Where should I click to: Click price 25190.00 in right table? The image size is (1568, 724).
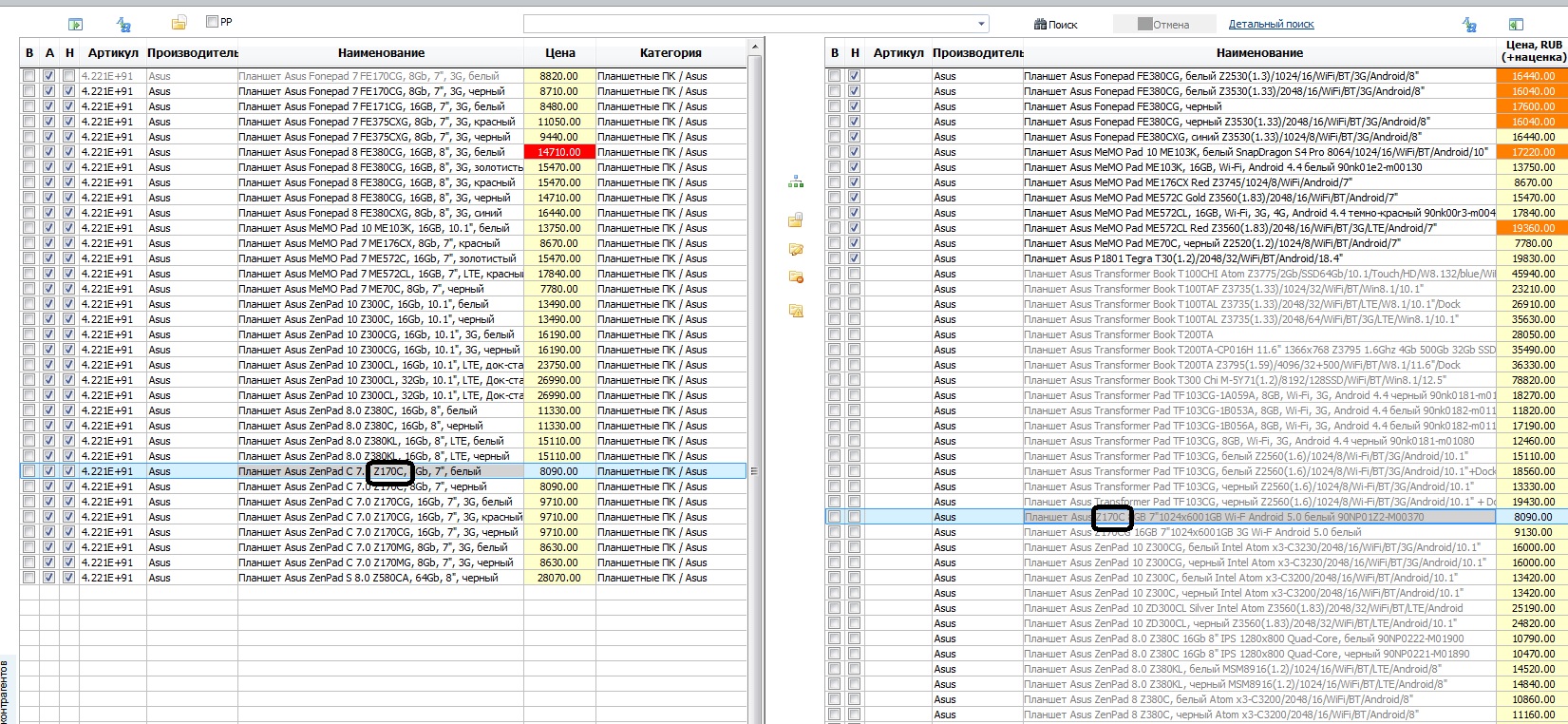click(1533, 608)
